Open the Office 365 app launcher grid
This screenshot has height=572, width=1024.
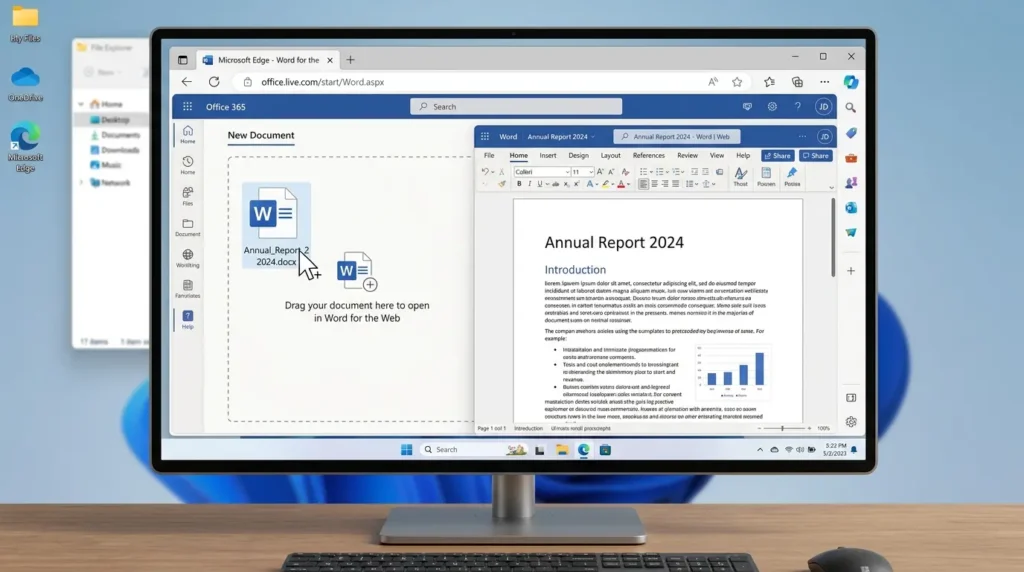tap(187, 106)
